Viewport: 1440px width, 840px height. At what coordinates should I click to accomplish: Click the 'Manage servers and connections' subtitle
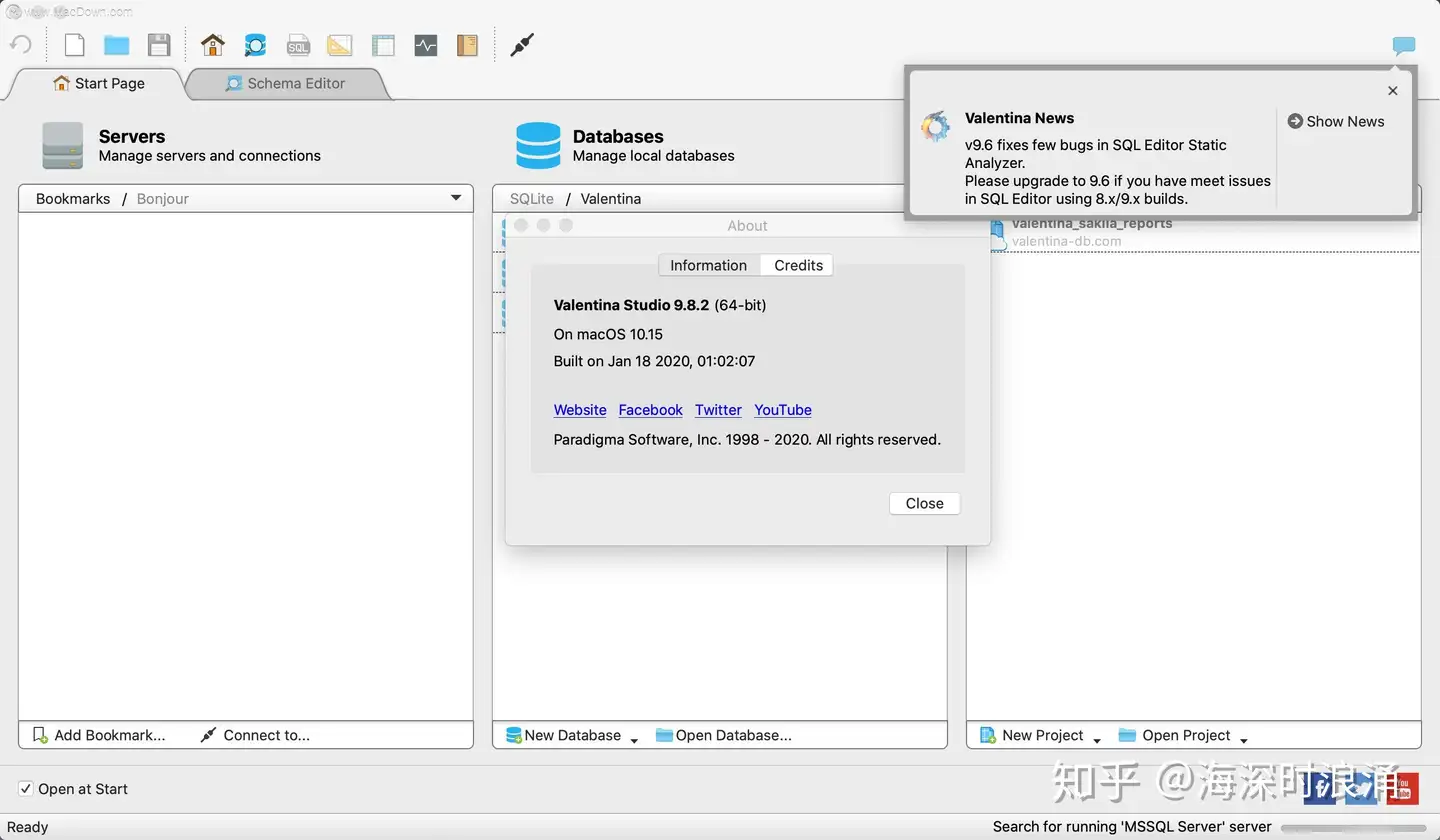[x=210, y=156]
